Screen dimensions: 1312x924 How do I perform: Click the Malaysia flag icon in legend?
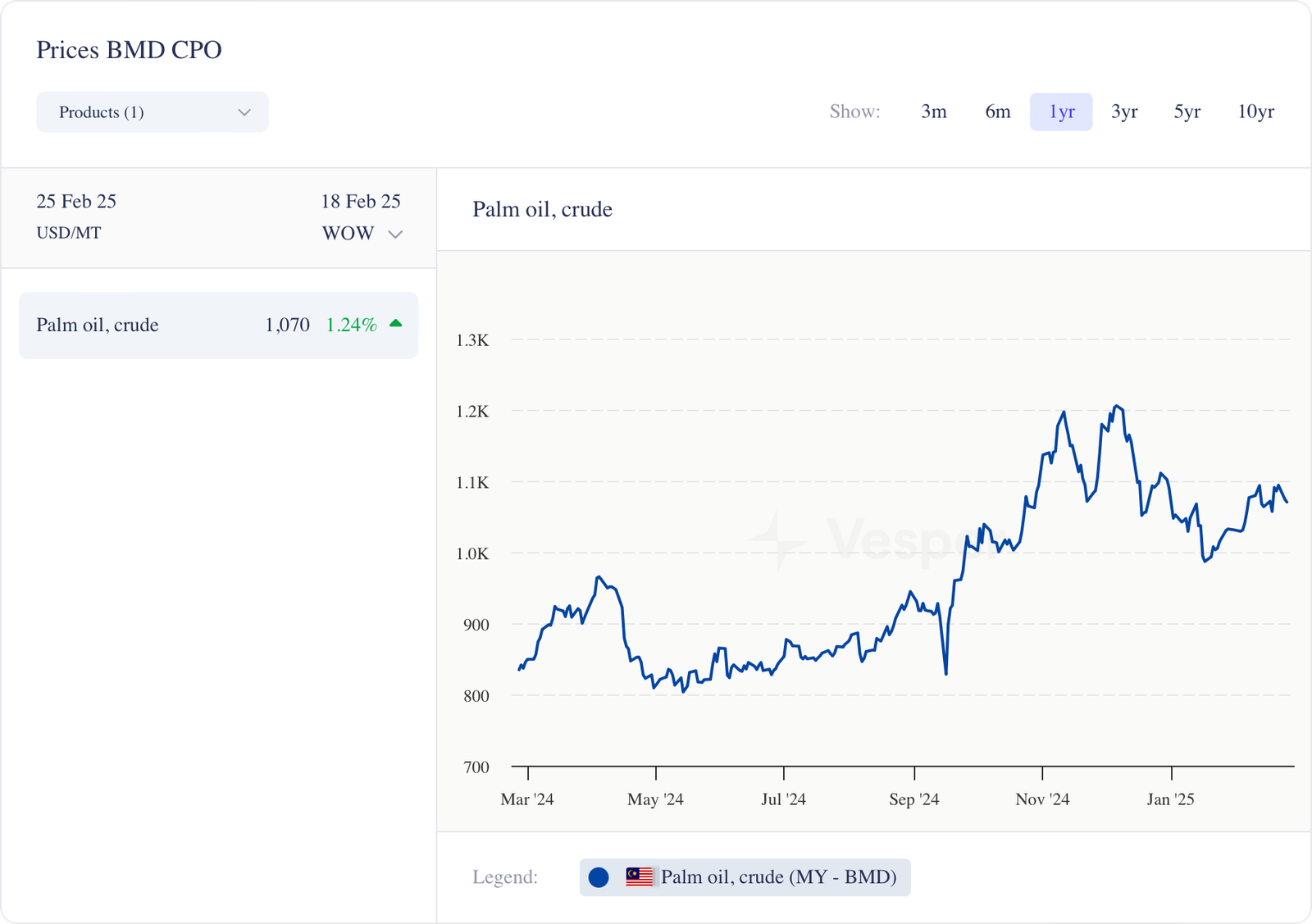(639, 877)
